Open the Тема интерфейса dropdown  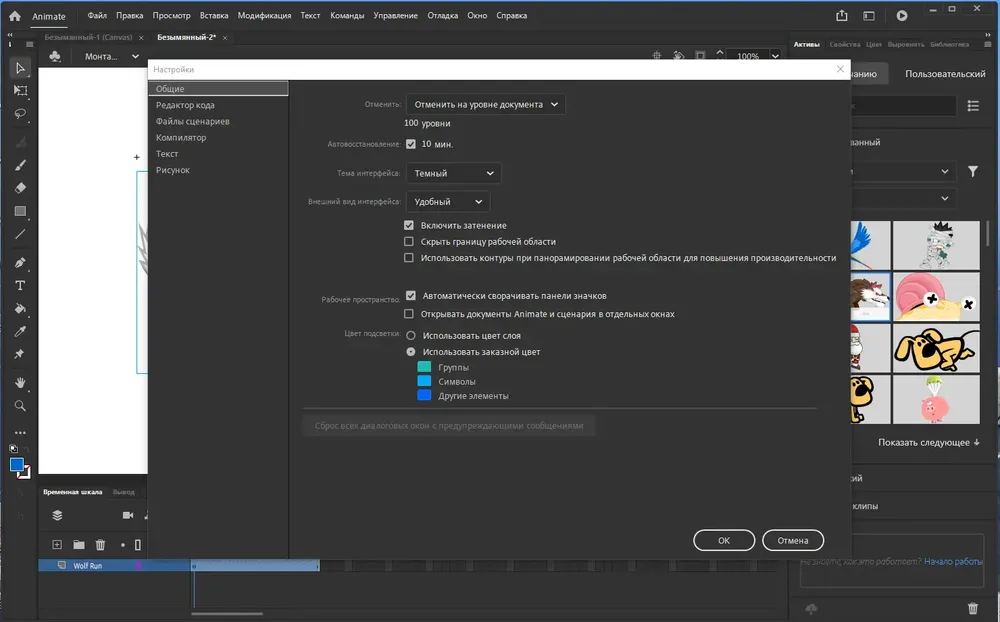pyautogui.click(x=453, y=173)
